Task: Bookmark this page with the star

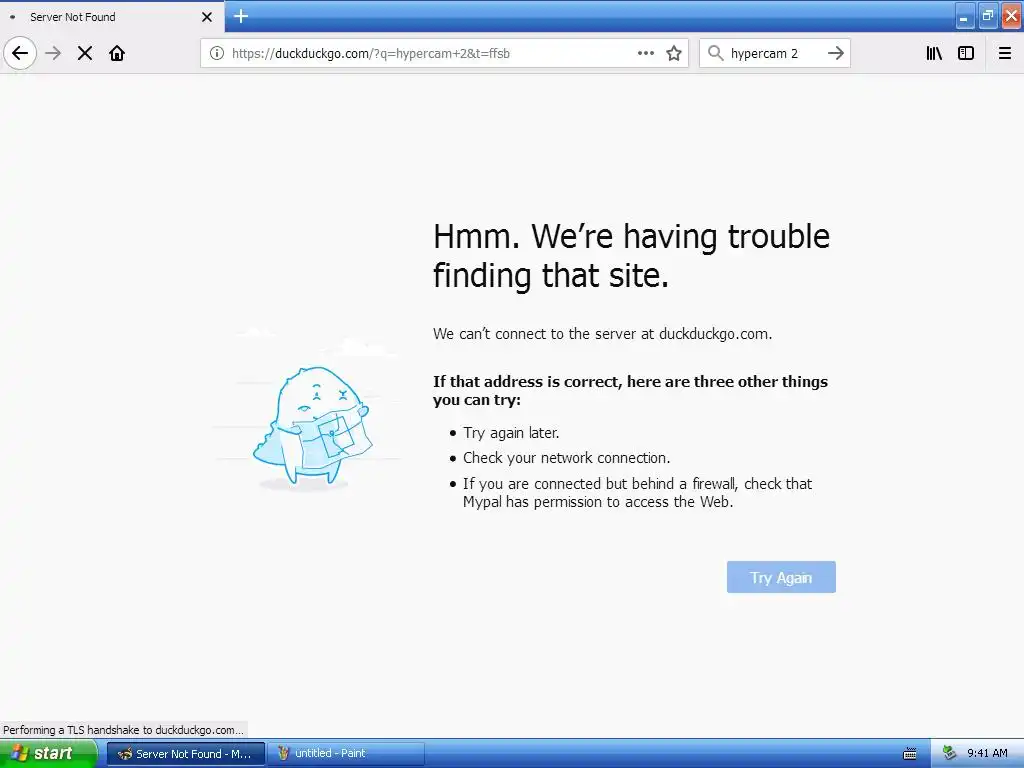Action: (x=674, y=53)
